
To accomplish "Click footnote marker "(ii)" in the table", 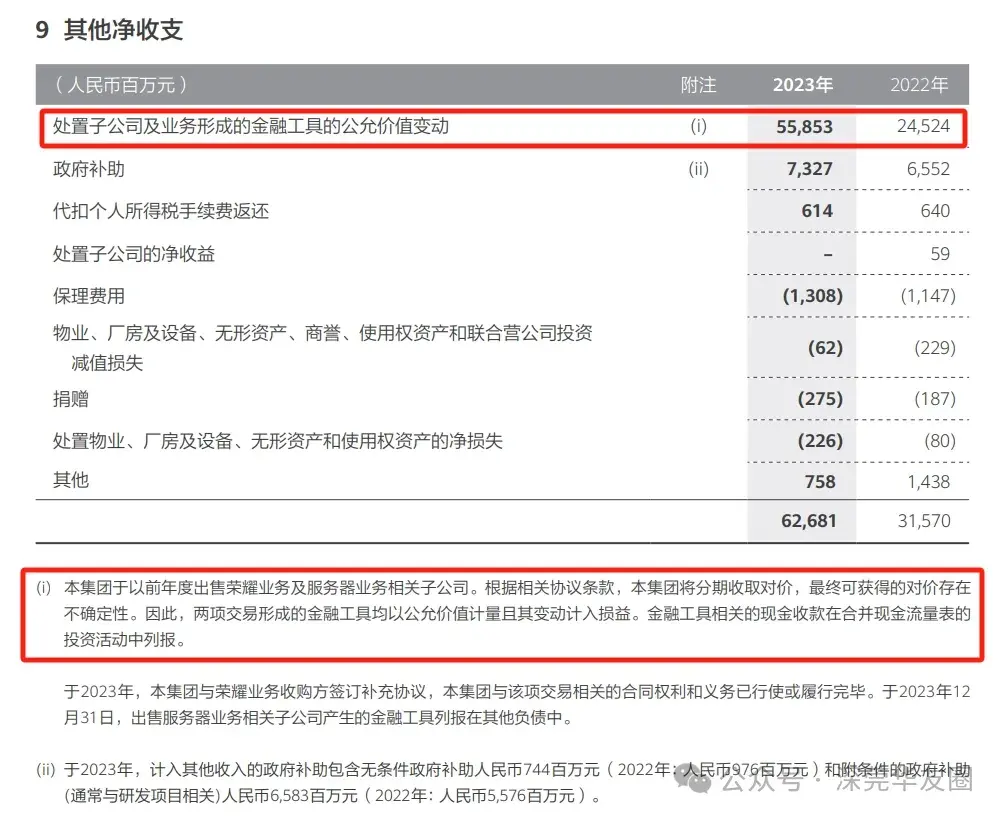I will point(698,169).
